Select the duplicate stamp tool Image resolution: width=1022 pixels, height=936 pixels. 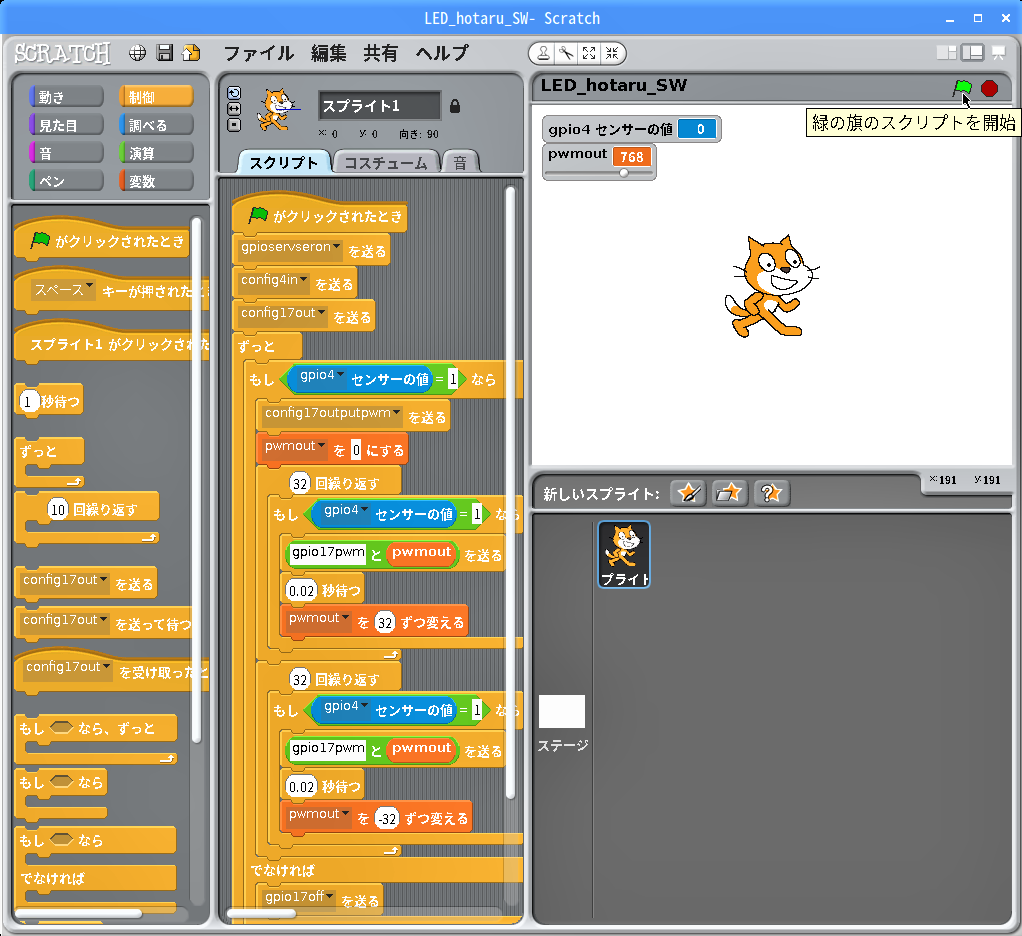(543, 53)
